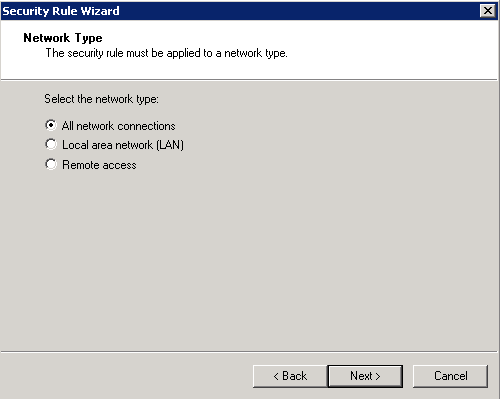
Task: Cancel the Security Rule Wizard
Action: point(450,376)
